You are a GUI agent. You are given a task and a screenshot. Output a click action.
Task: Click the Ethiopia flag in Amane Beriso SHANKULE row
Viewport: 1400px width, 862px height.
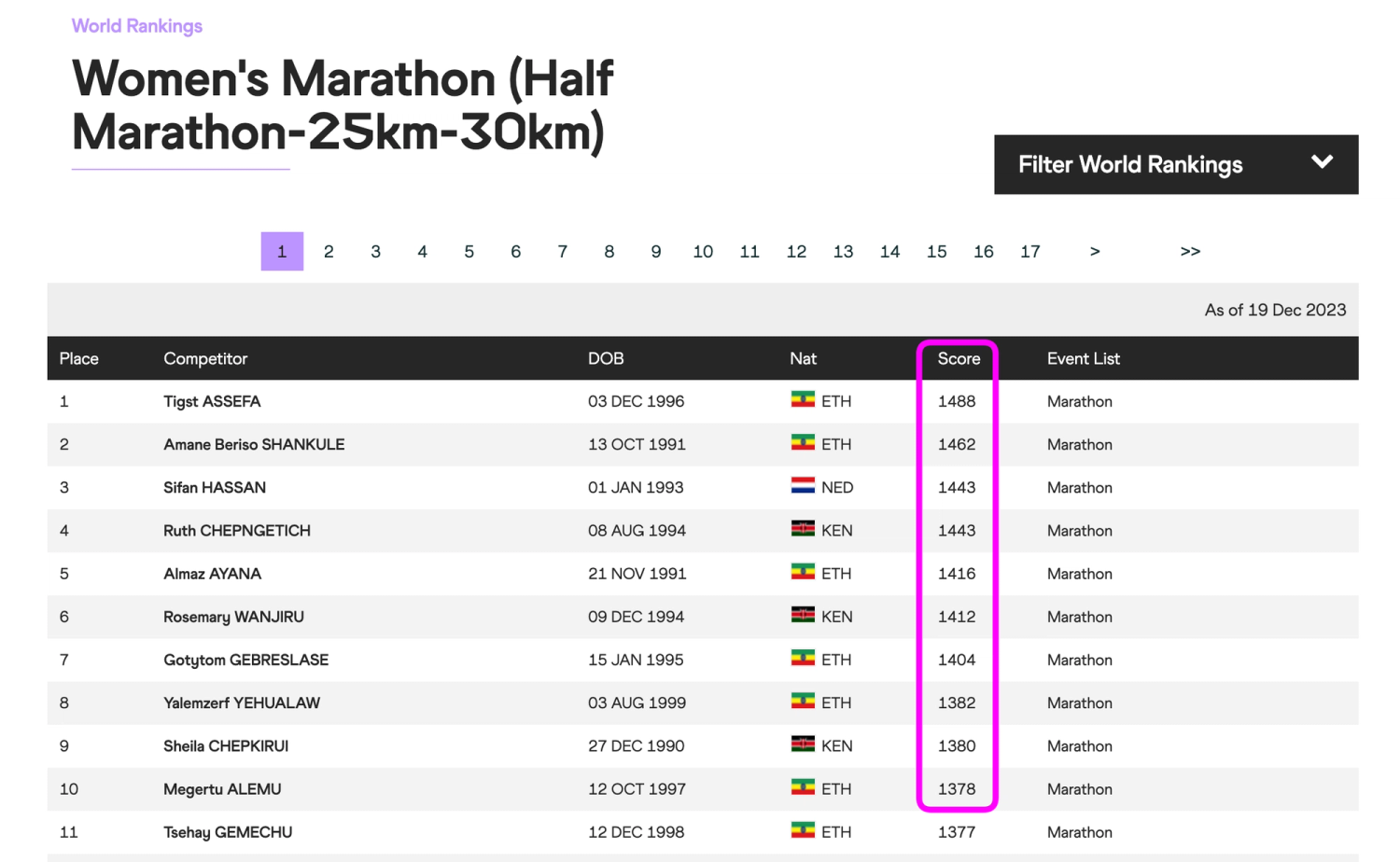803,442
